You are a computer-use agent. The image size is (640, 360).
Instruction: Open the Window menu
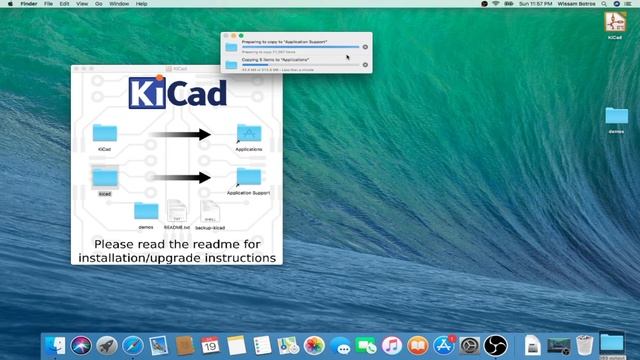pos(119,4)
